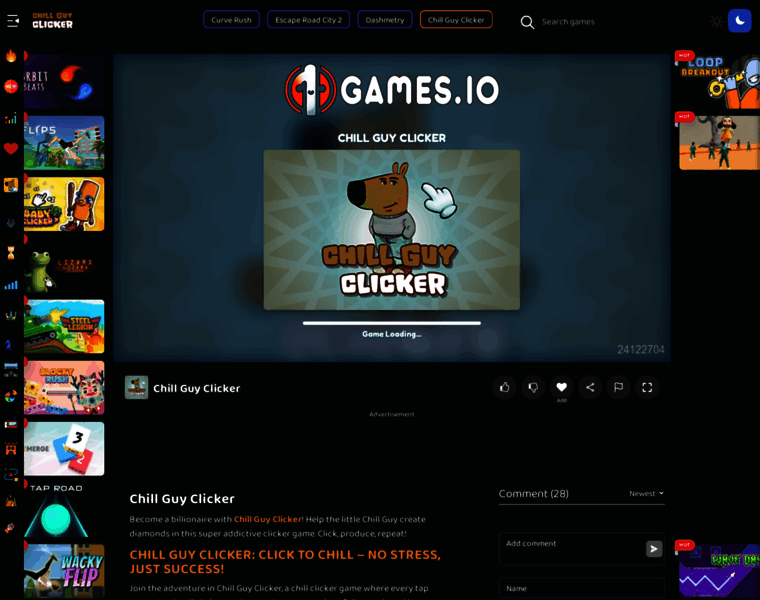
Task: Open the hourglass sidebar category
Action: [x=11, y=253]
